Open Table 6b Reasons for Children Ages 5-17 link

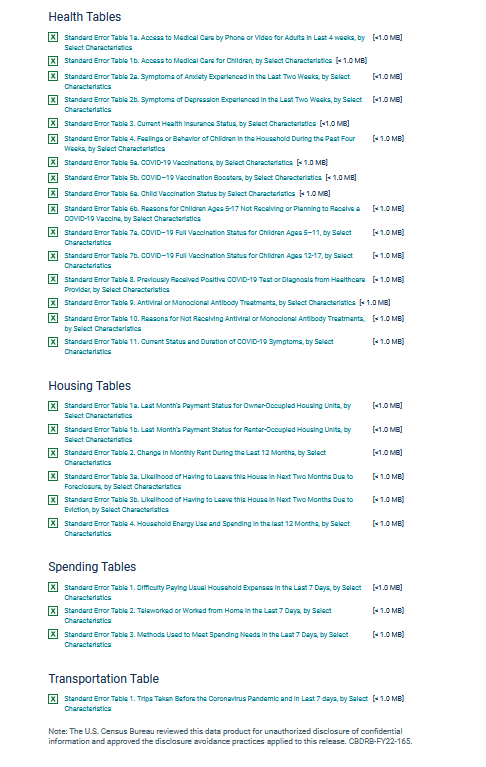[212, 214]
